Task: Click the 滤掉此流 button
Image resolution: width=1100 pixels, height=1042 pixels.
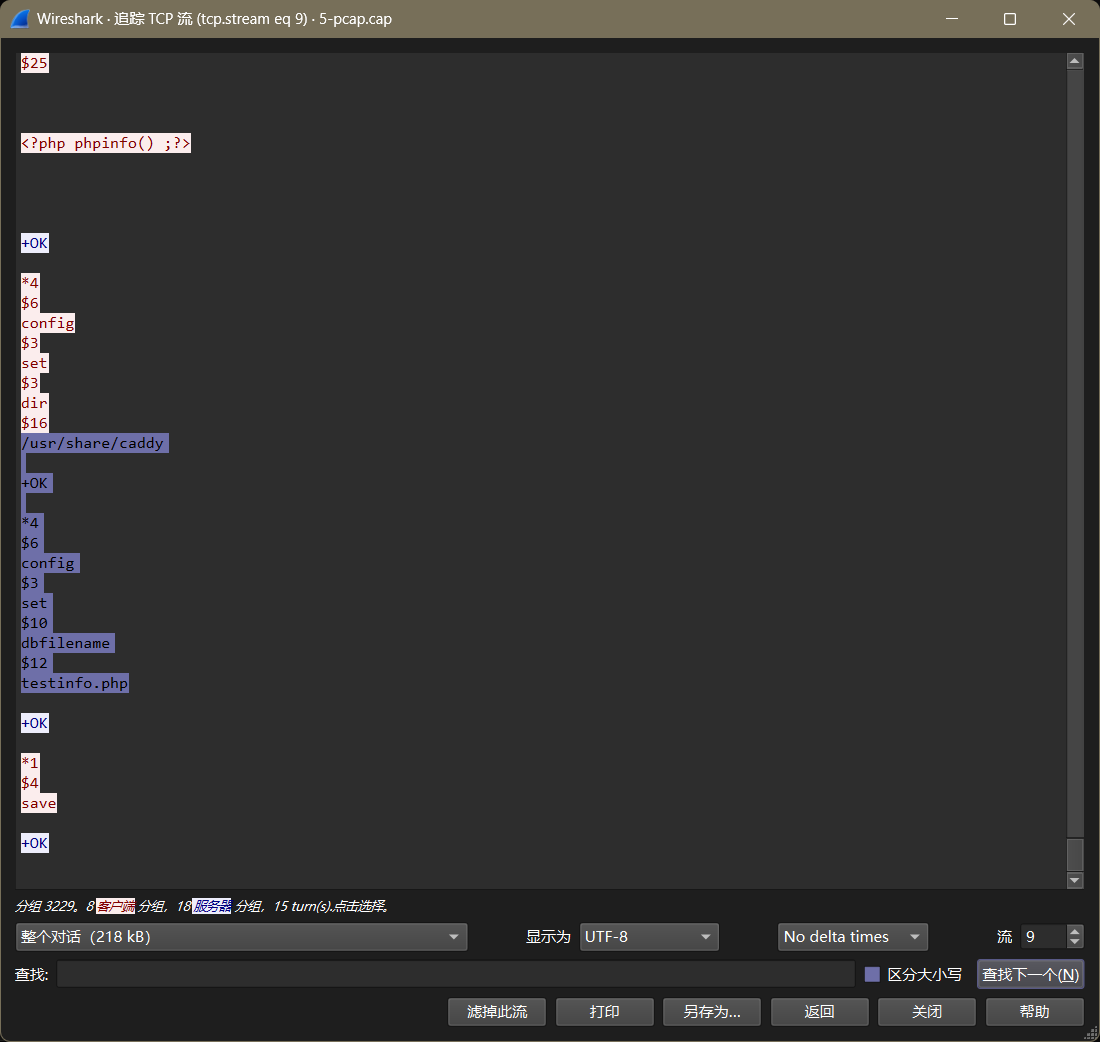Action: (497, 1011)
